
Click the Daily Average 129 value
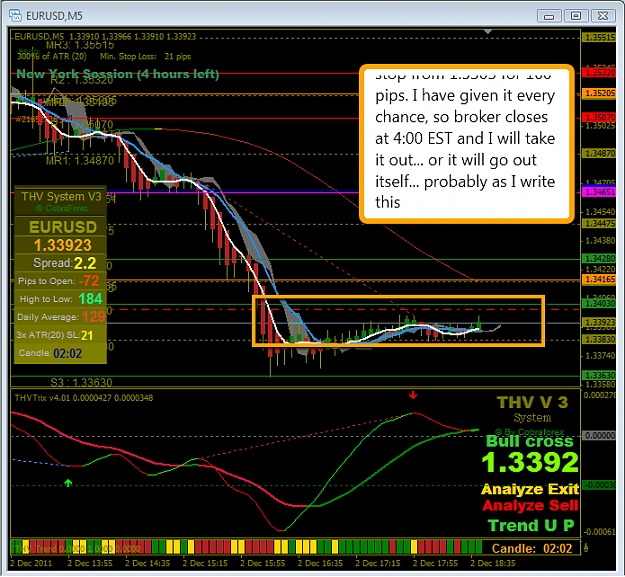coord(94,317)
